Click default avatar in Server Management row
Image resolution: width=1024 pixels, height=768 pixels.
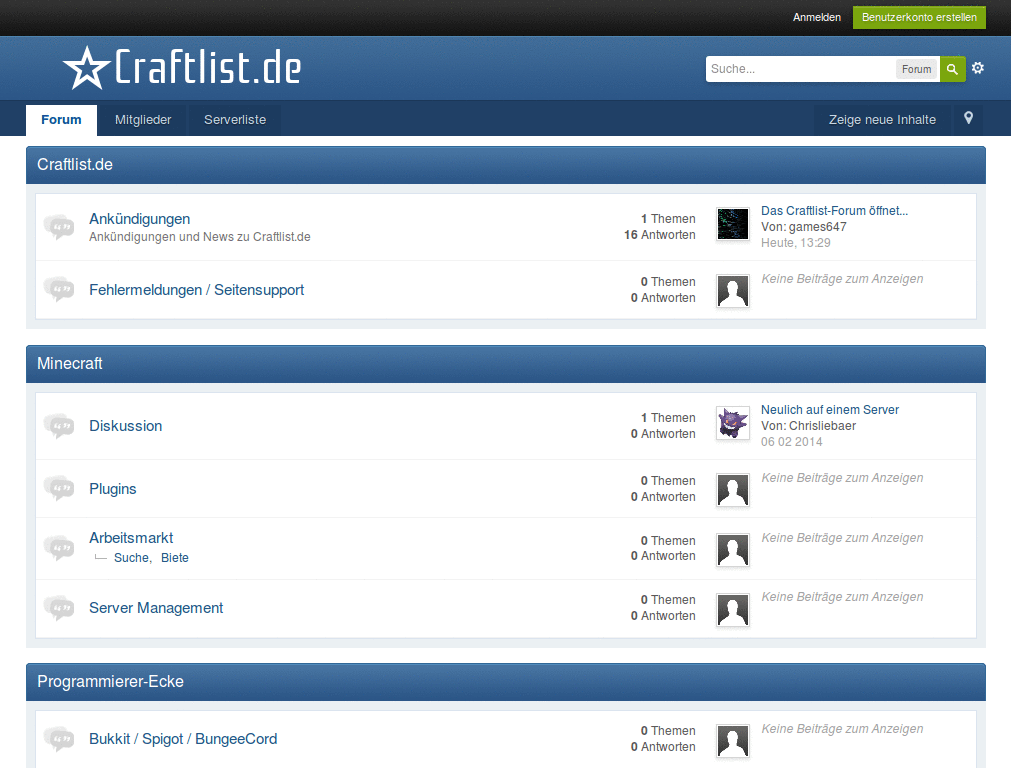[733, 610]
